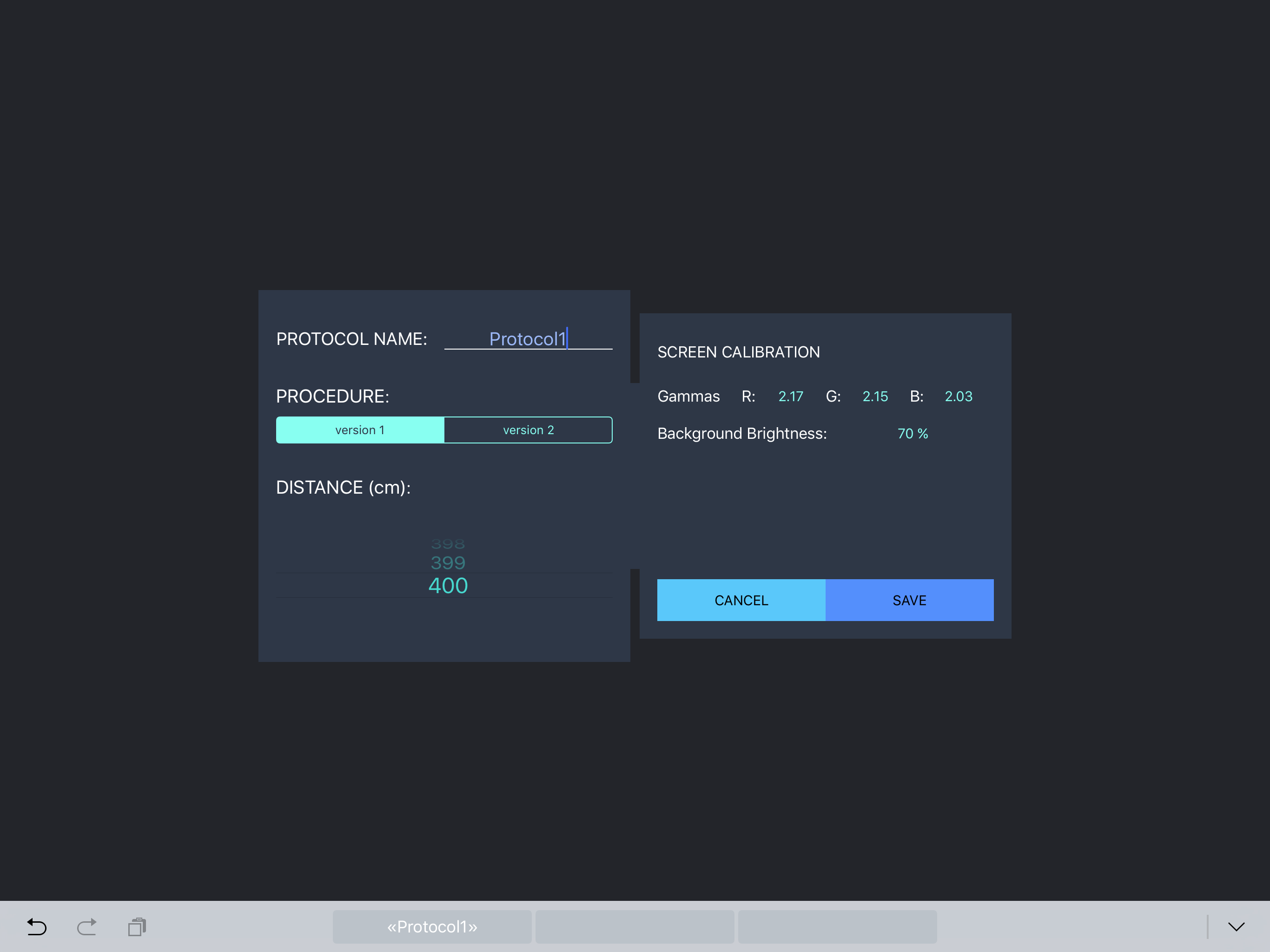
Task: Tap the empty middle suggestion slot
Action: coord(635,926)
